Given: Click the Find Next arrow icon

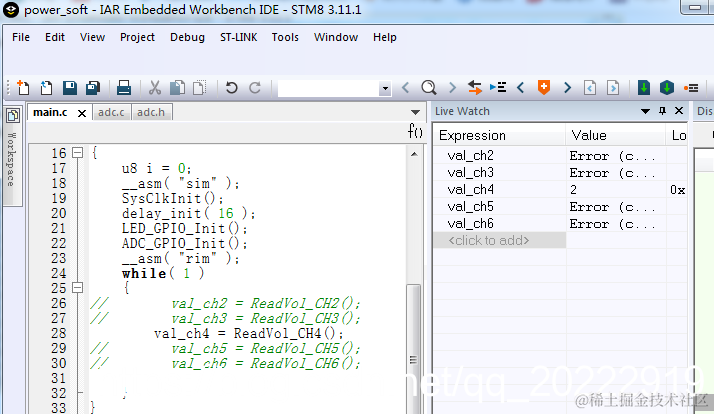Looking at the screenshot, I should 452,87.
